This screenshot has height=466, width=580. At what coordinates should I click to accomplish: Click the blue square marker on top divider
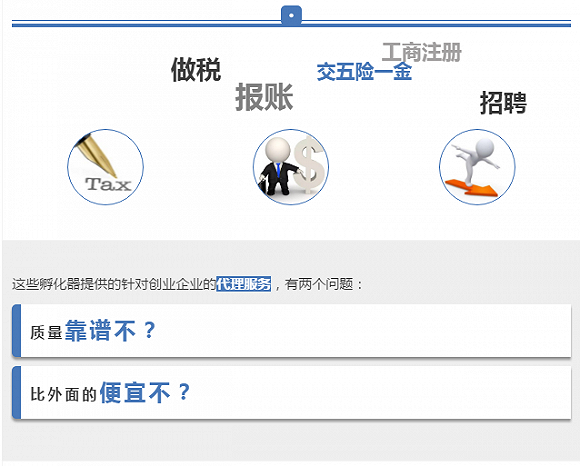click(x=291, y=16)
